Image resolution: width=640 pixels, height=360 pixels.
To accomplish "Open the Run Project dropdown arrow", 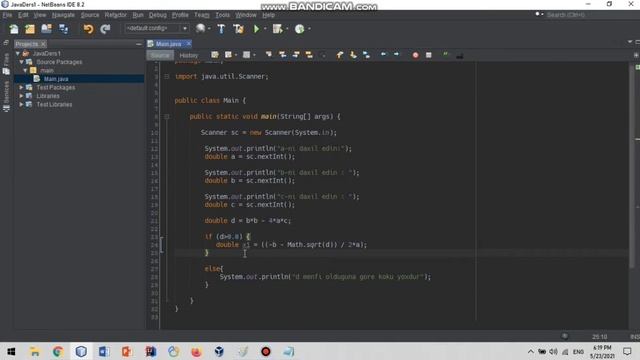I will [x=265, y=29].
